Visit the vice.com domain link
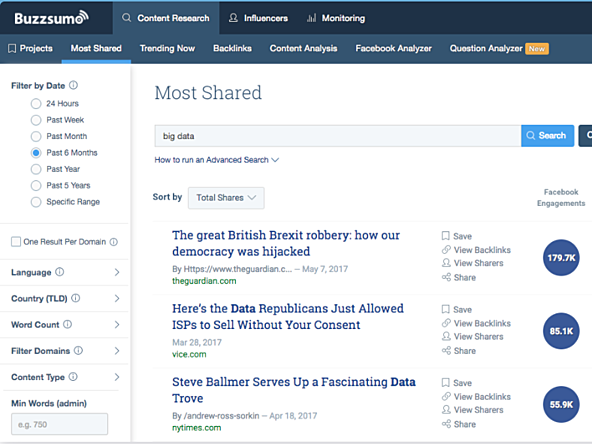Image resolution: width=592 pixels, height=444 pixels. pos(189,354)
